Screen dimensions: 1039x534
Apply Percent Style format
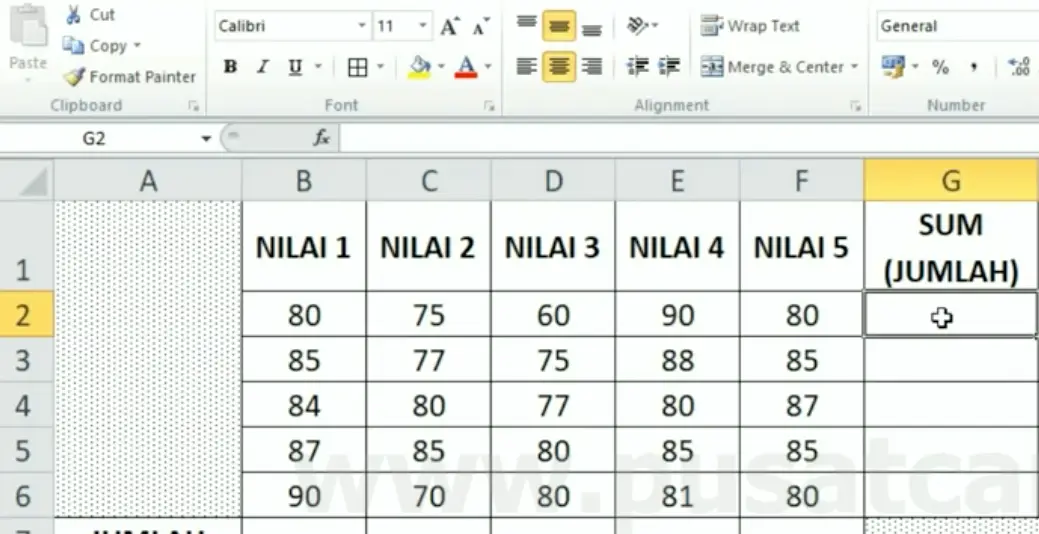click(940, 67)
